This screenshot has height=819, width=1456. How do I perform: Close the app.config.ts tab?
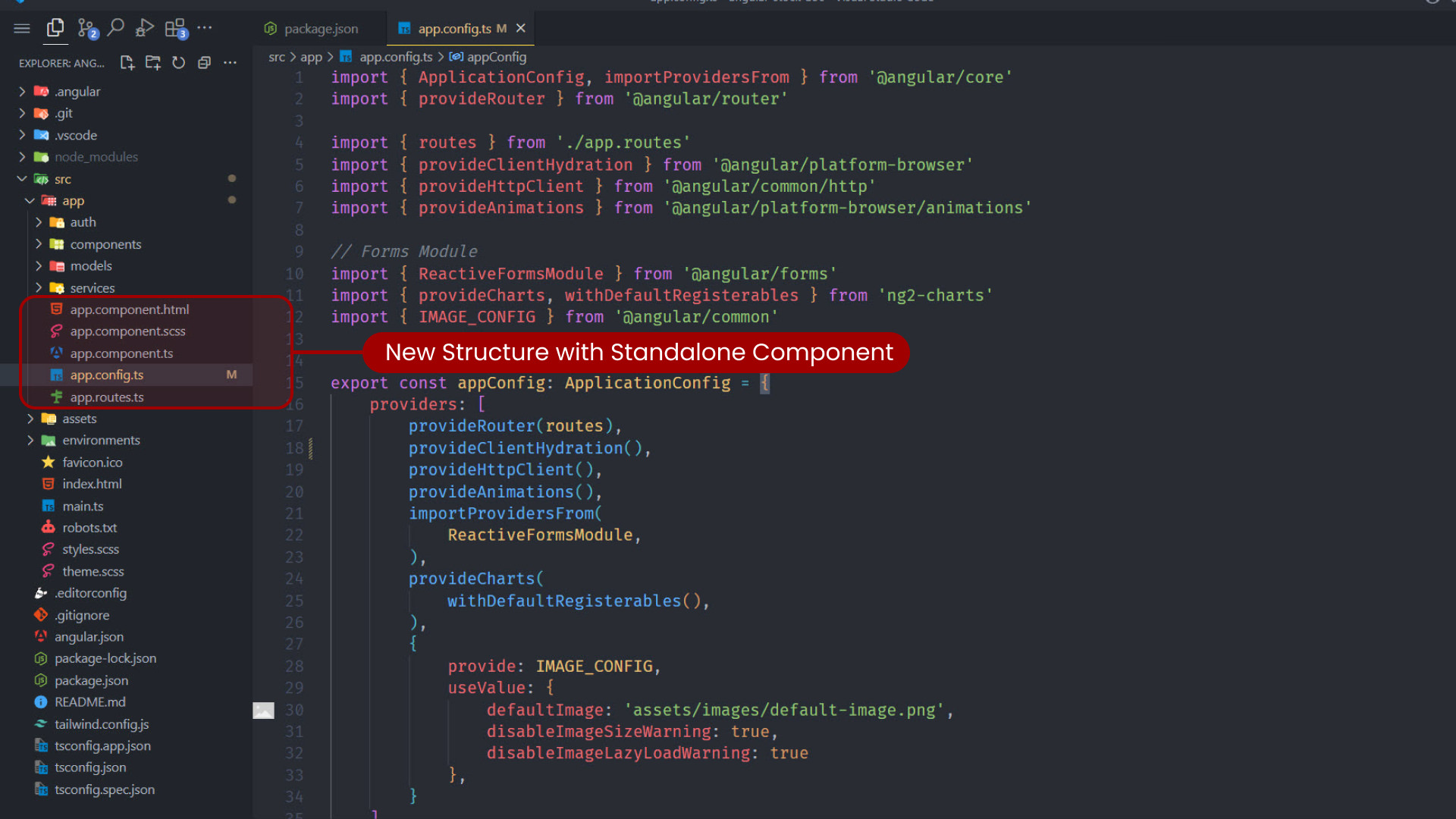click(x=521, y=28)
